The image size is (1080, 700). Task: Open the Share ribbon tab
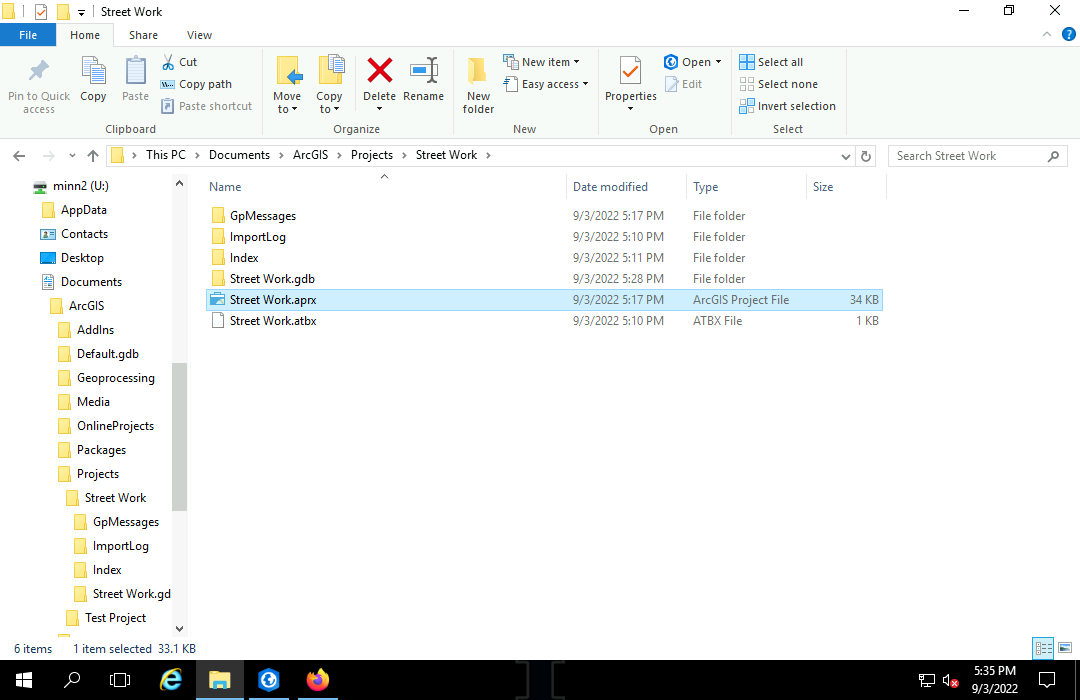tap(143, 35)
